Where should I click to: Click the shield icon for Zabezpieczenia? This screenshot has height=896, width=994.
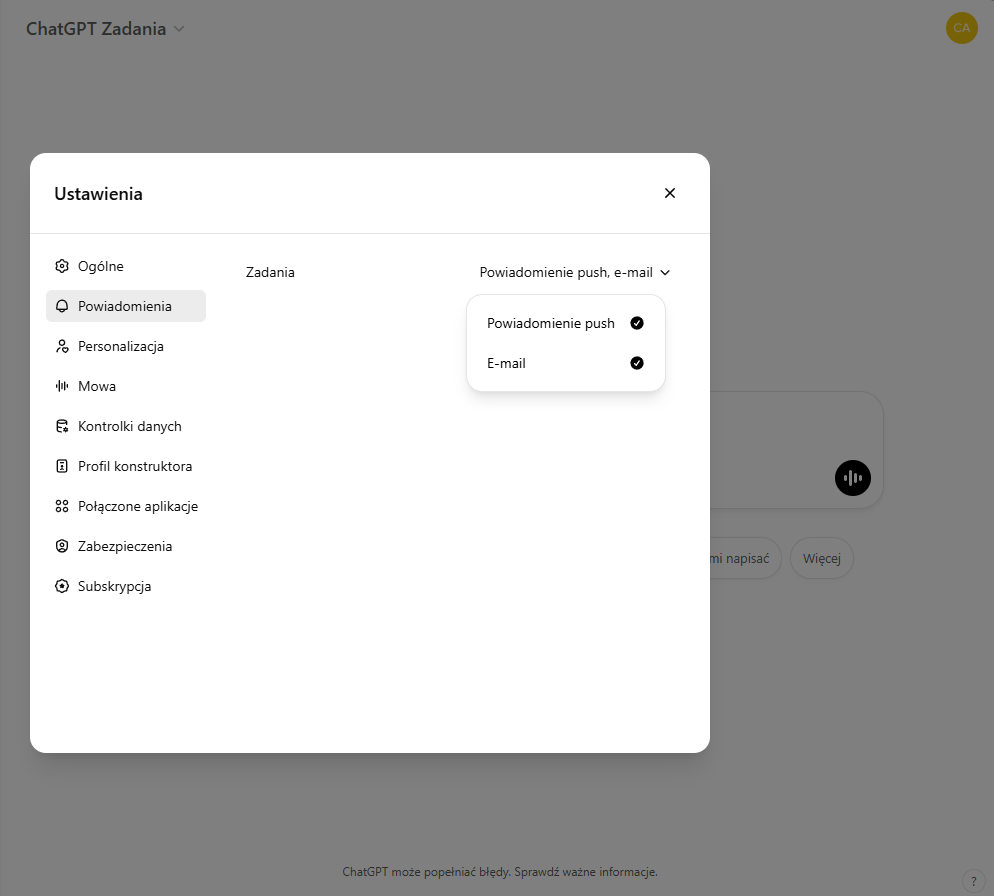(x=61, y=546)
